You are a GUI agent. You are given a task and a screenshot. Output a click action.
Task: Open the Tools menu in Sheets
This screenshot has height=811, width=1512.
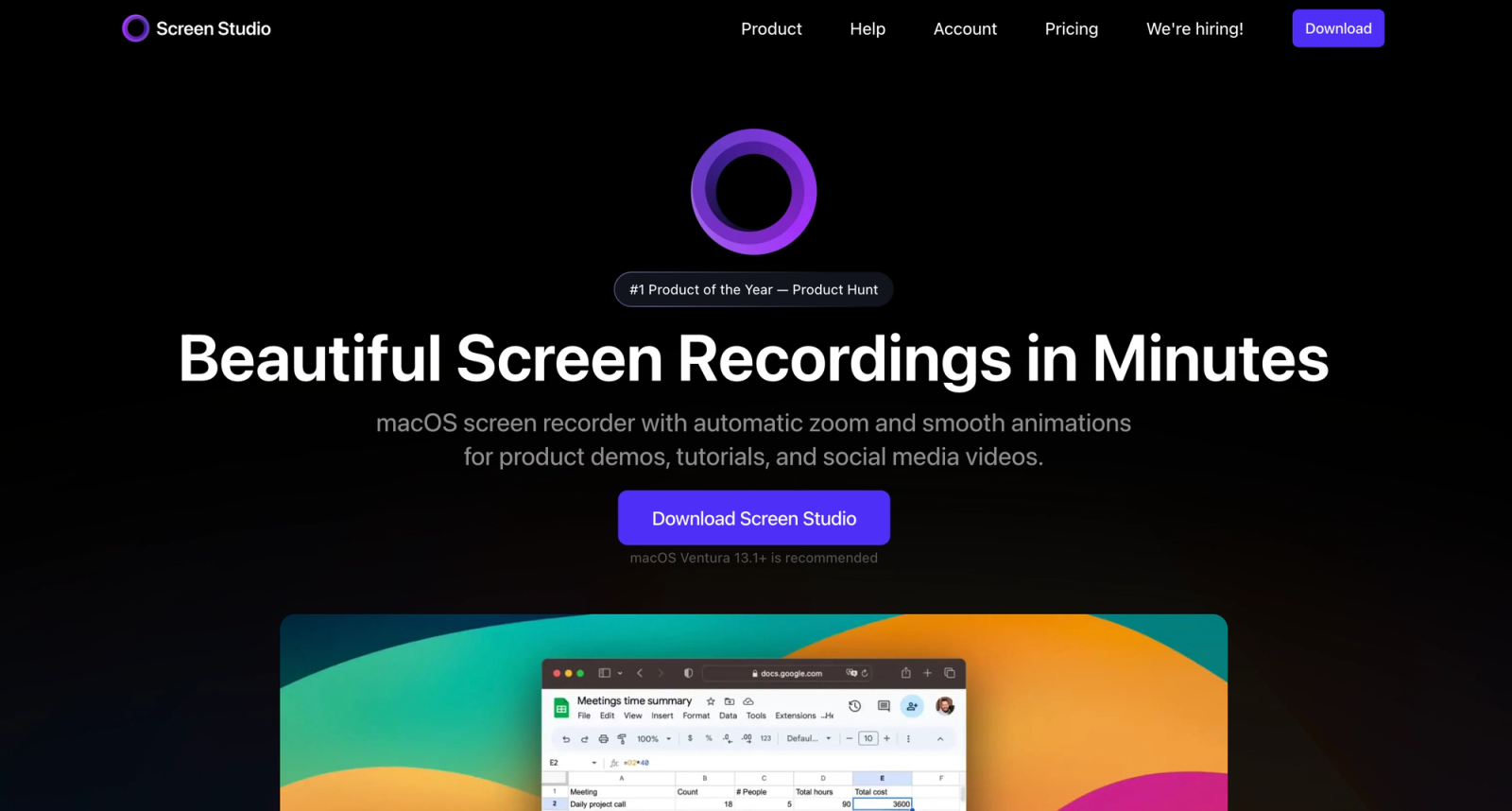click(x=756, y=716)
